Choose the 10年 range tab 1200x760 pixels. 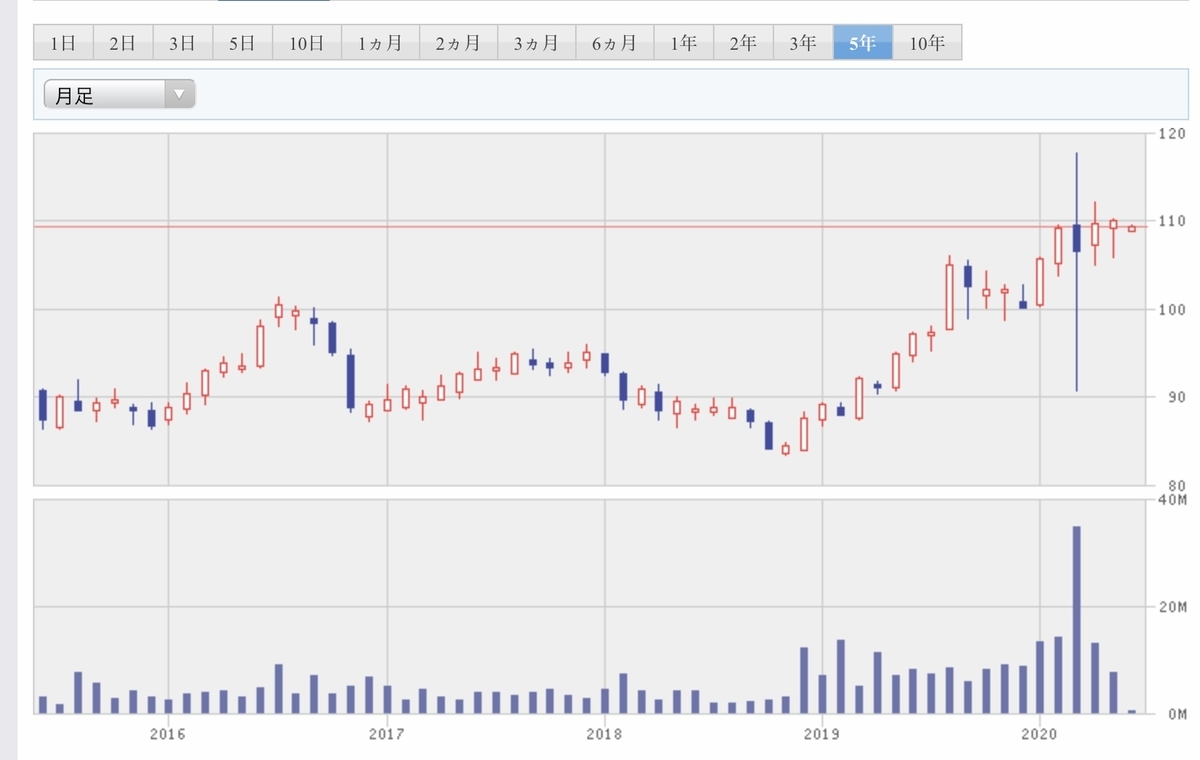[927, 44]
